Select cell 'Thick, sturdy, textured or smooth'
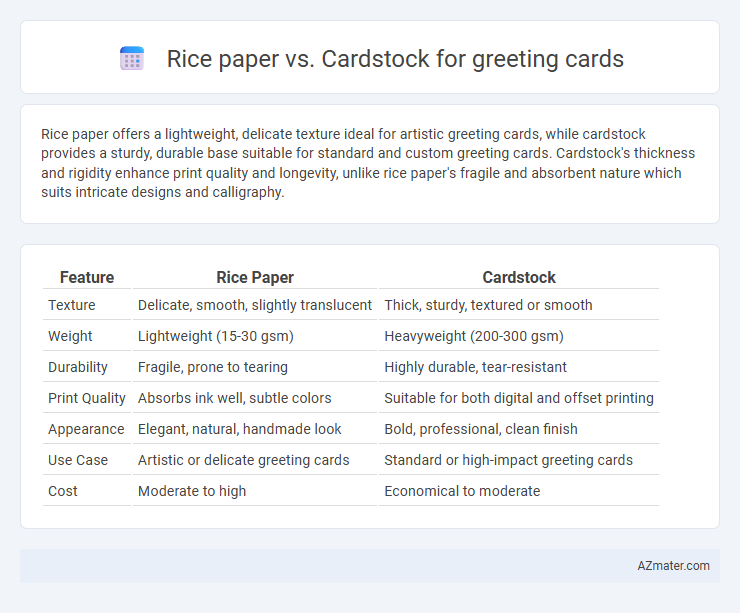The image size is (740, 613). [x=519, y=305]
